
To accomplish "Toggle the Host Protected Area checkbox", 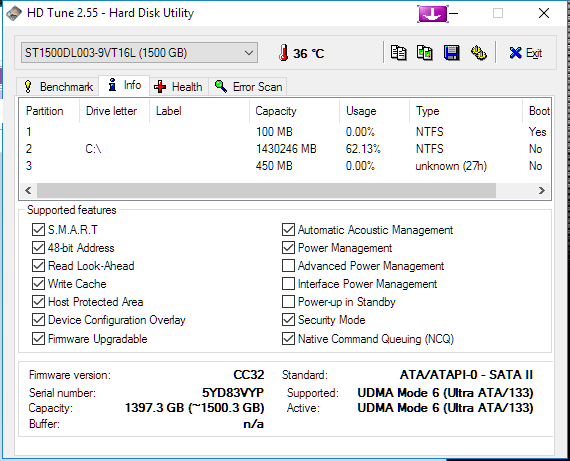I will click(38, 302).
